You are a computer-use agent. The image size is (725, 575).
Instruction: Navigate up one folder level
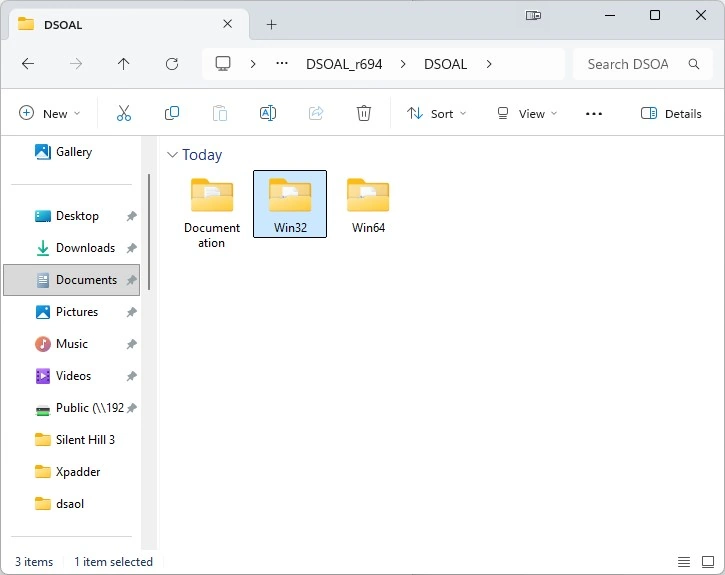click(123, 64)
